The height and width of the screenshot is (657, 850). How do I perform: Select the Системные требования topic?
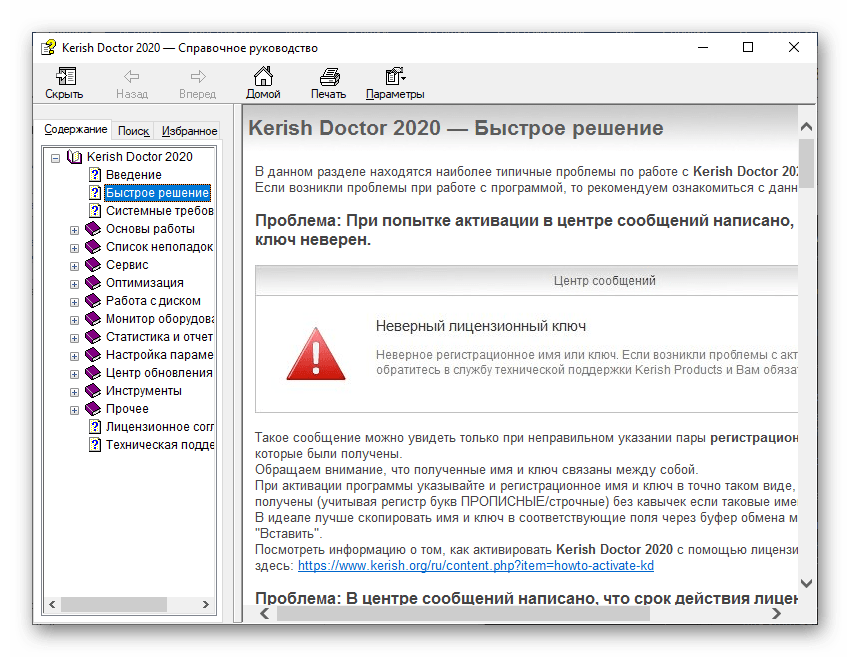[x=159, y=210]
